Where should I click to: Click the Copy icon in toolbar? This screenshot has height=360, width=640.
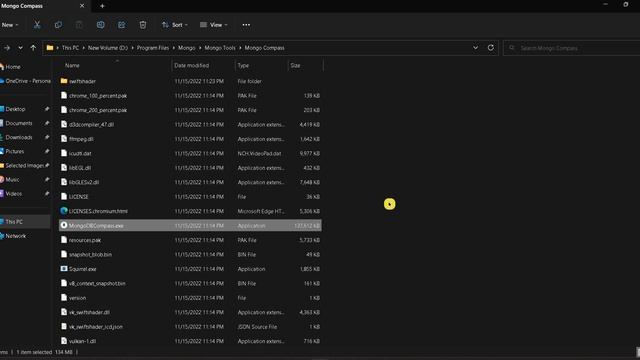(58, 25)
